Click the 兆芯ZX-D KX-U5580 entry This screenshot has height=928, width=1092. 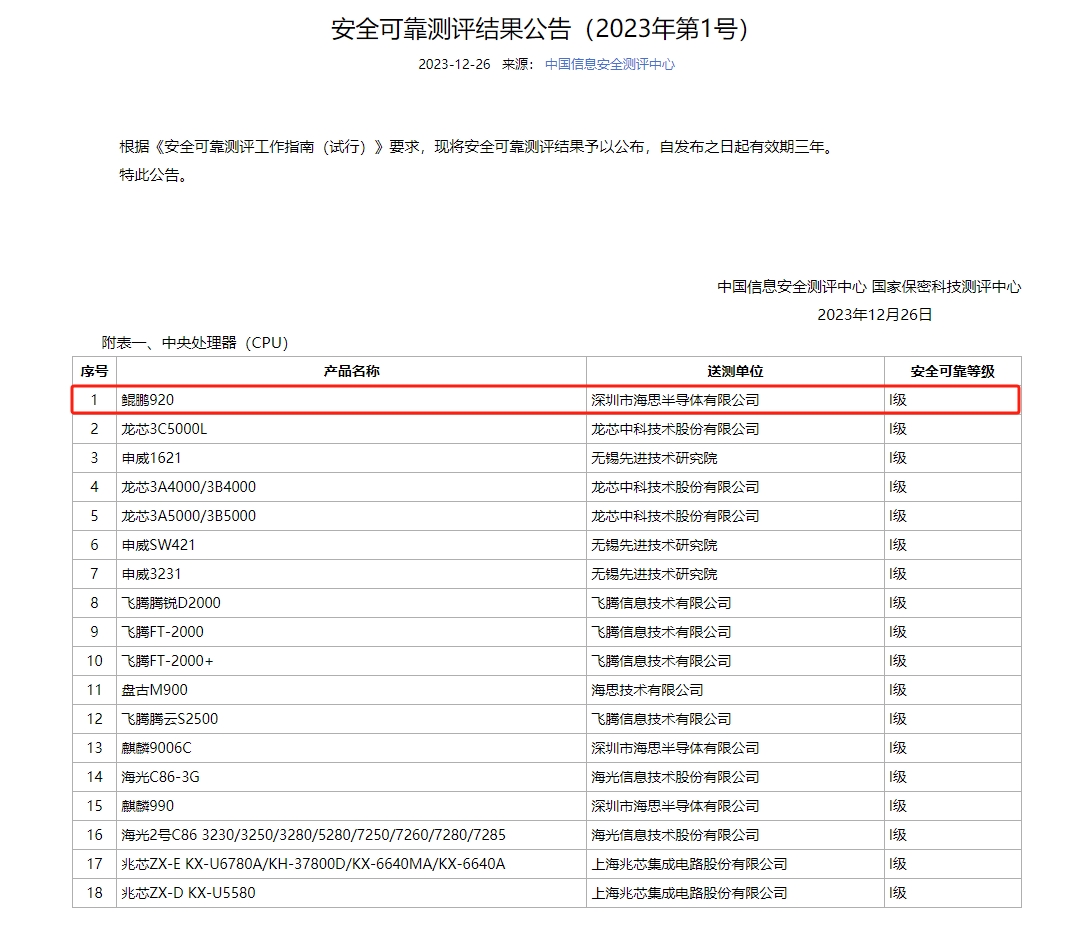[x=188, y=893]
